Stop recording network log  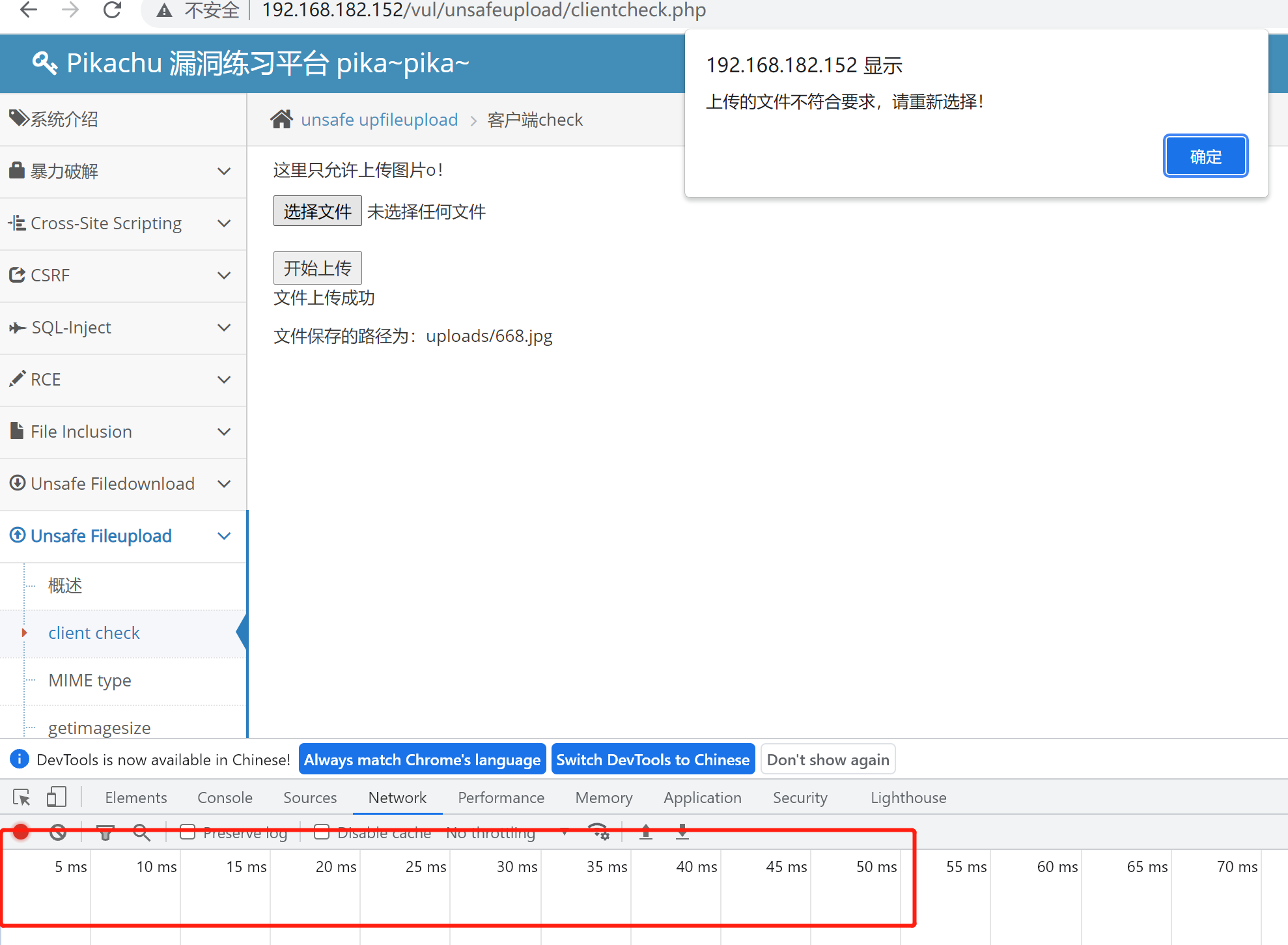21,832
